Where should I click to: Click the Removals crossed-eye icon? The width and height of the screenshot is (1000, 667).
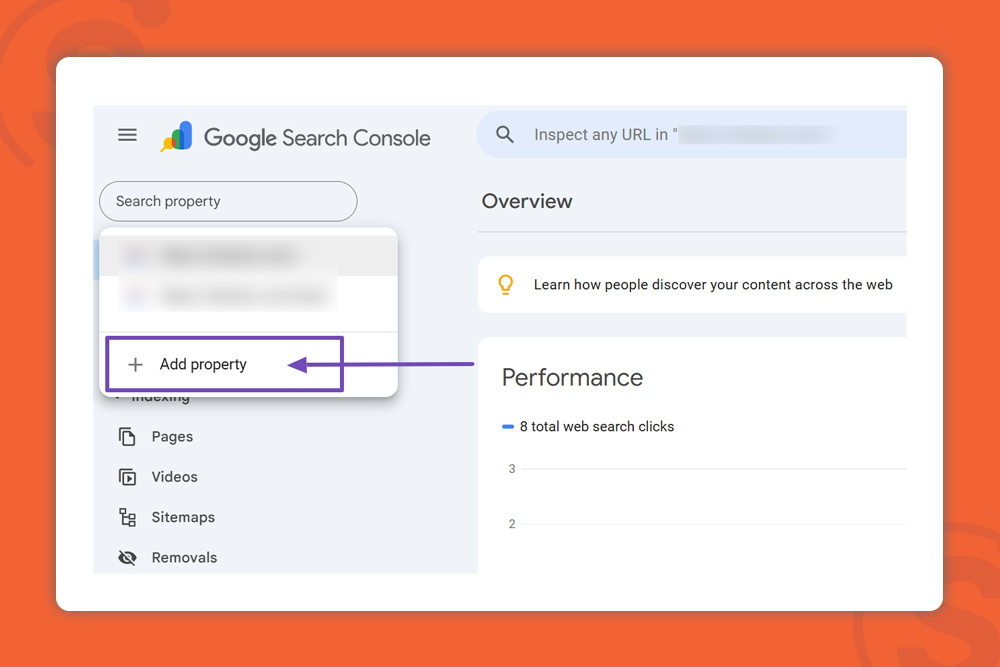click(127, 558)
